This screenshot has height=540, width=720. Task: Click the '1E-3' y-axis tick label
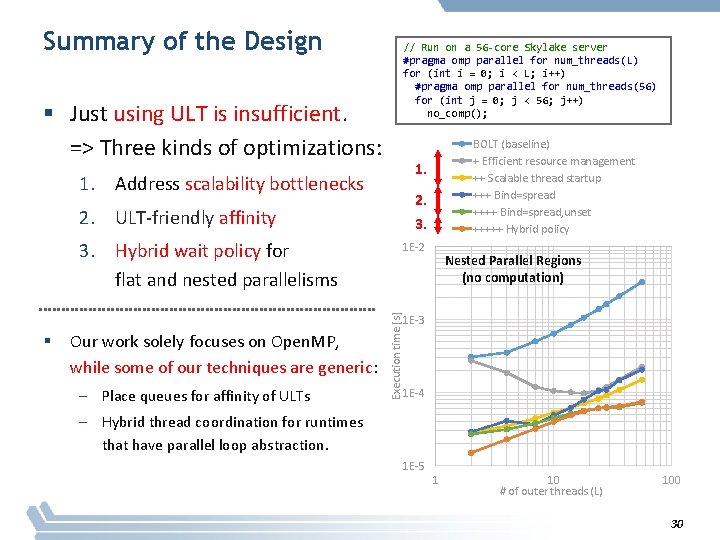pos(413,320)
